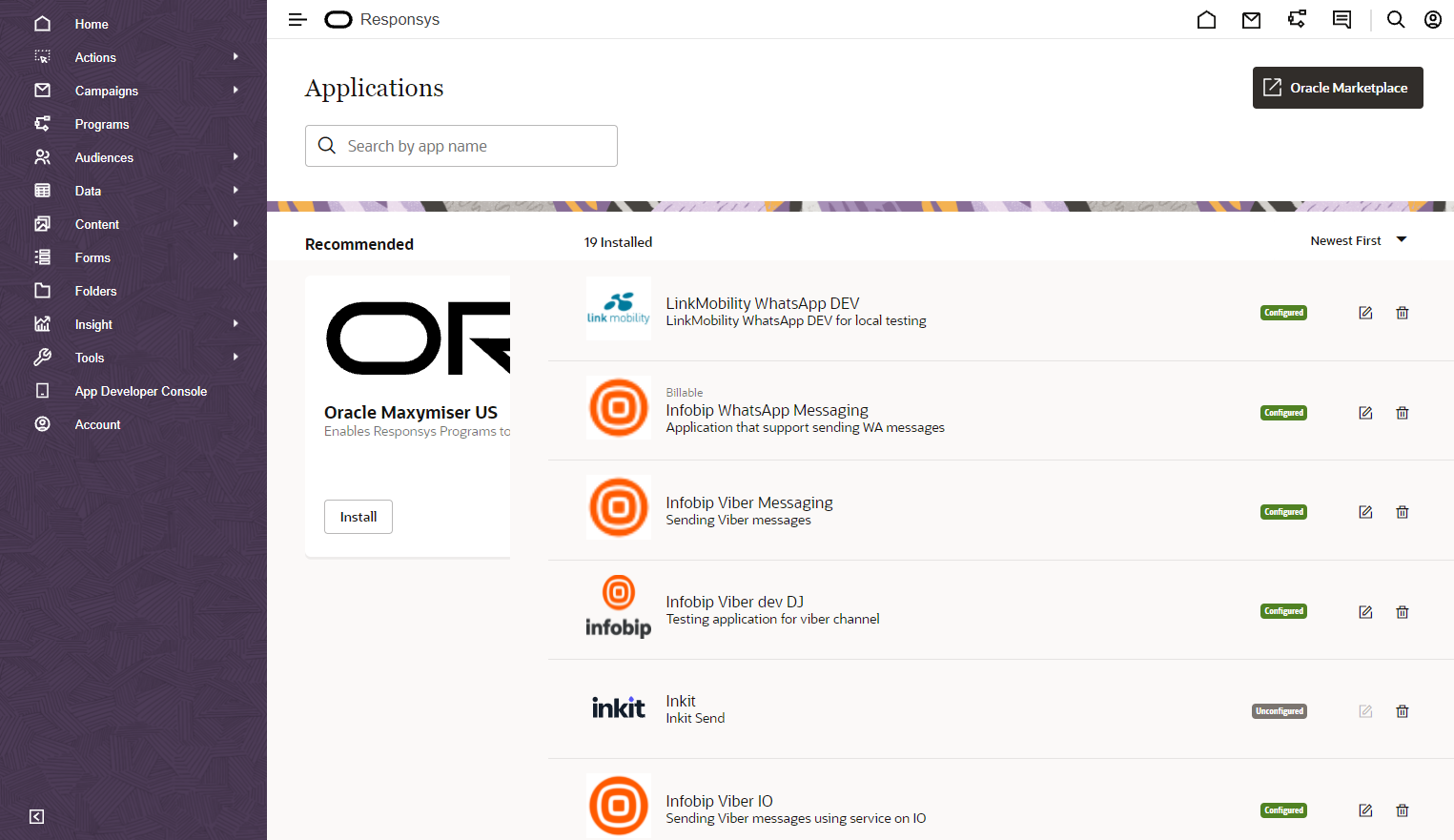Open the mail icon in top header
The width and height of the screenshot is (1454, 840).
tap(1251, 20)
